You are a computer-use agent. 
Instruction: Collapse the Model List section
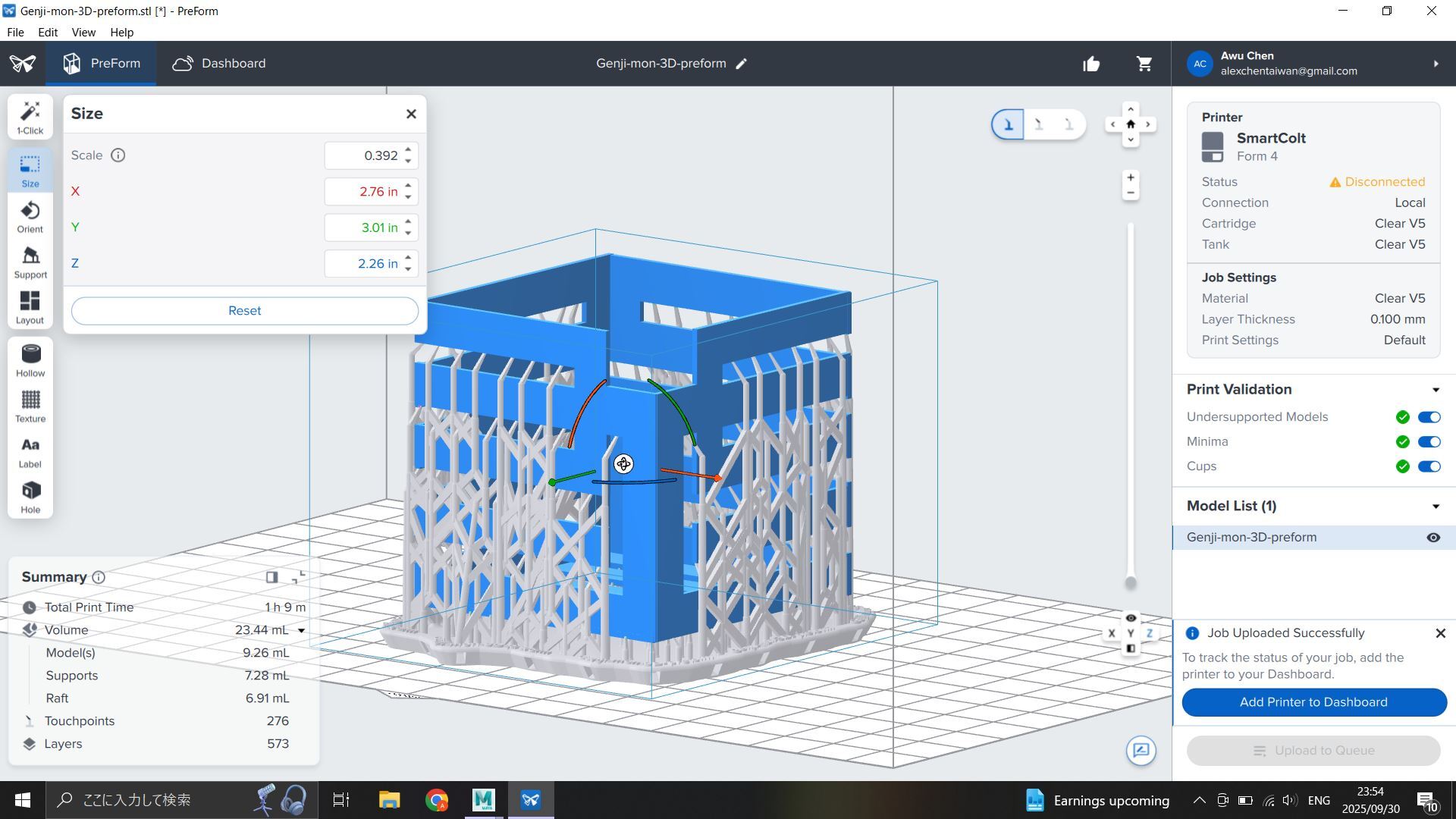coord(1436,507)
